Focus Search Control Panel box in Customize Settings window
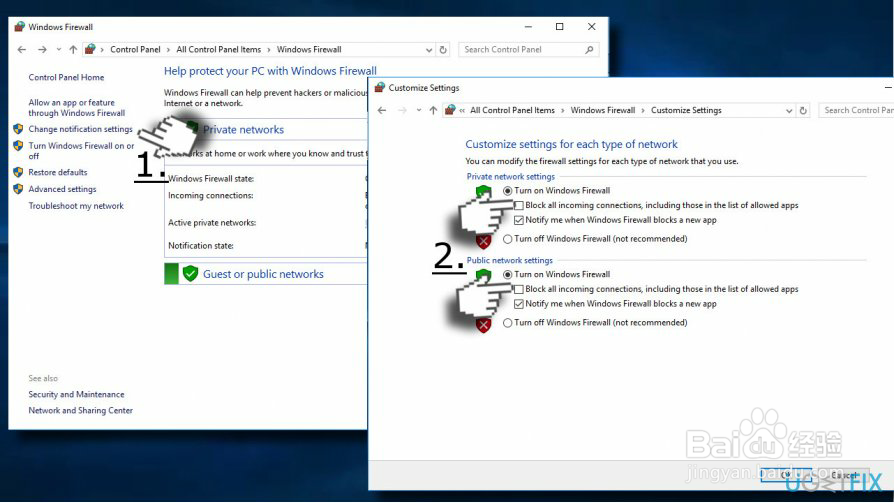Screen dimensions: 894x503 pos(856,111)
